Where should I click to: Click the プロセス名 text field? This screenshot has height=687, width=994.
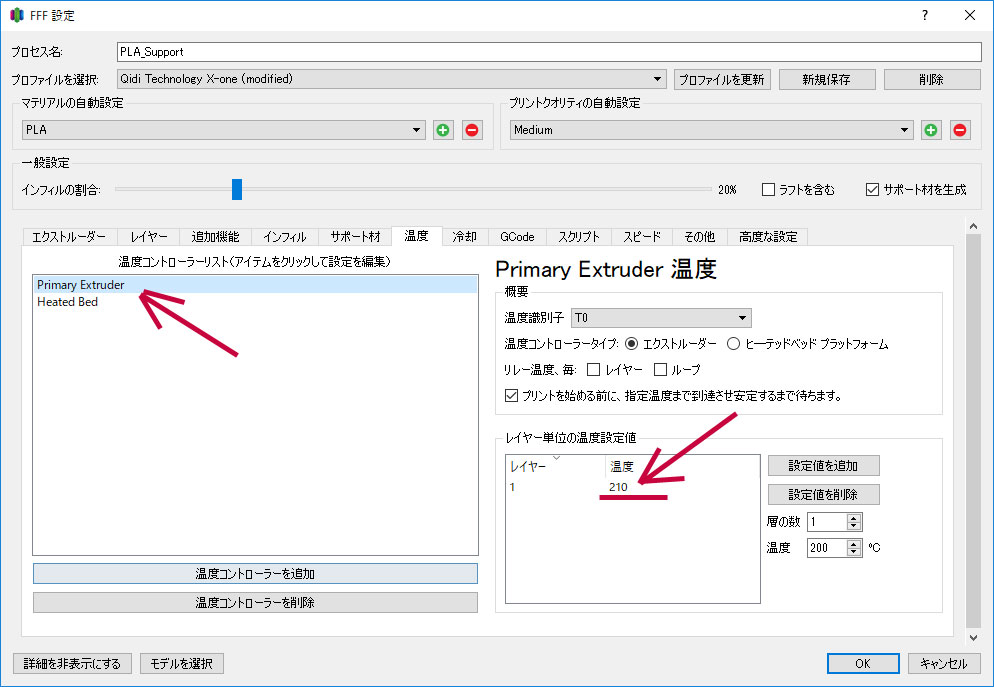pos(548,52)
